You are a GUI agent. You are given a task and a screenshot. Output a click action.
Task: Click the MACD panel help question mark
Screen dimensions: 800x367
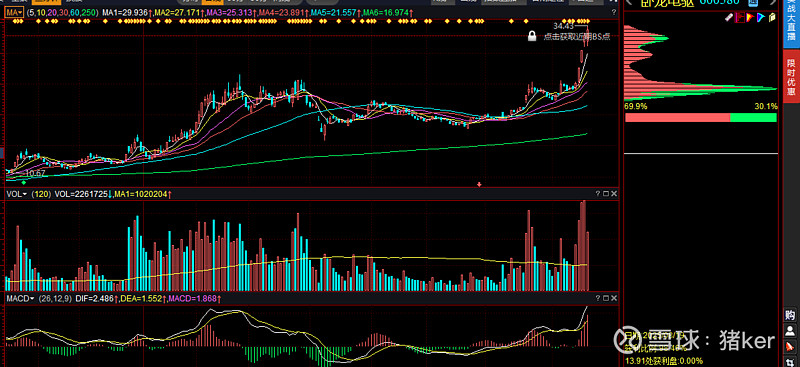pos(598,298)
